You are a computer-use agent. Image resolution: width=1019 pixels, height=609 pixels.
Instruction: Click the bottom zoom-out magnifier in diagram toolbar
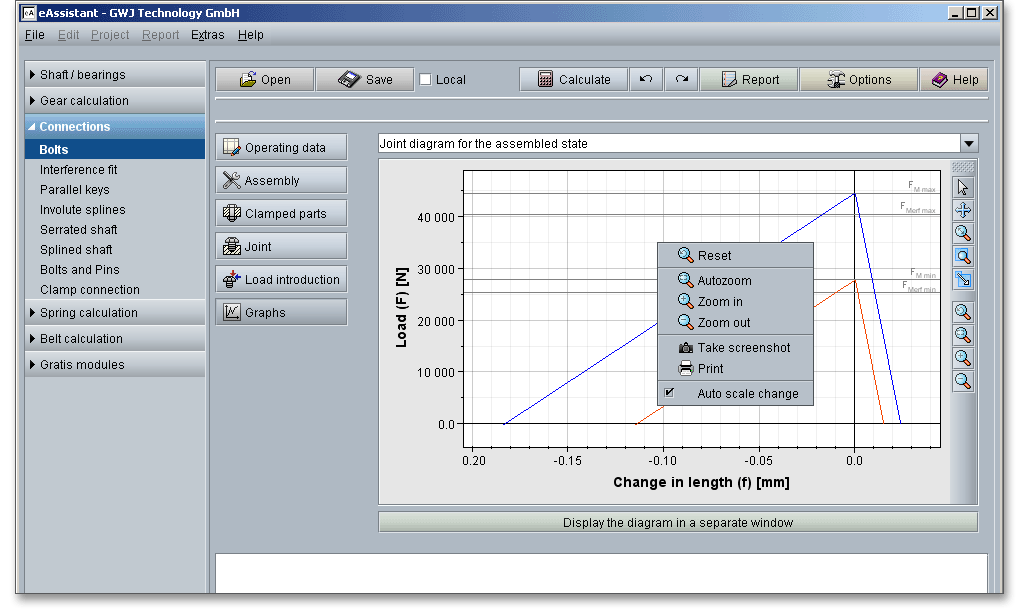pyautogui.click(x=963, y=381)
